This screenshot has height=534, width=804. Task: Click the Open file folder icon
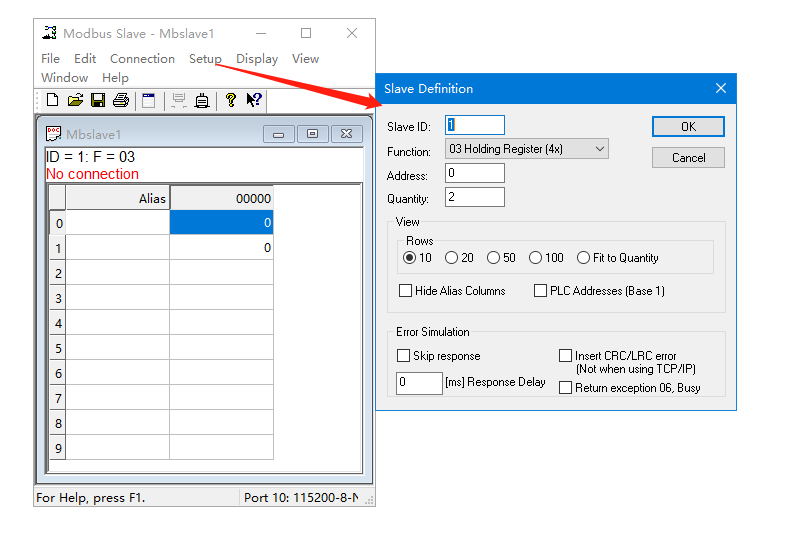pyautogui.click(x=75, y=100)
